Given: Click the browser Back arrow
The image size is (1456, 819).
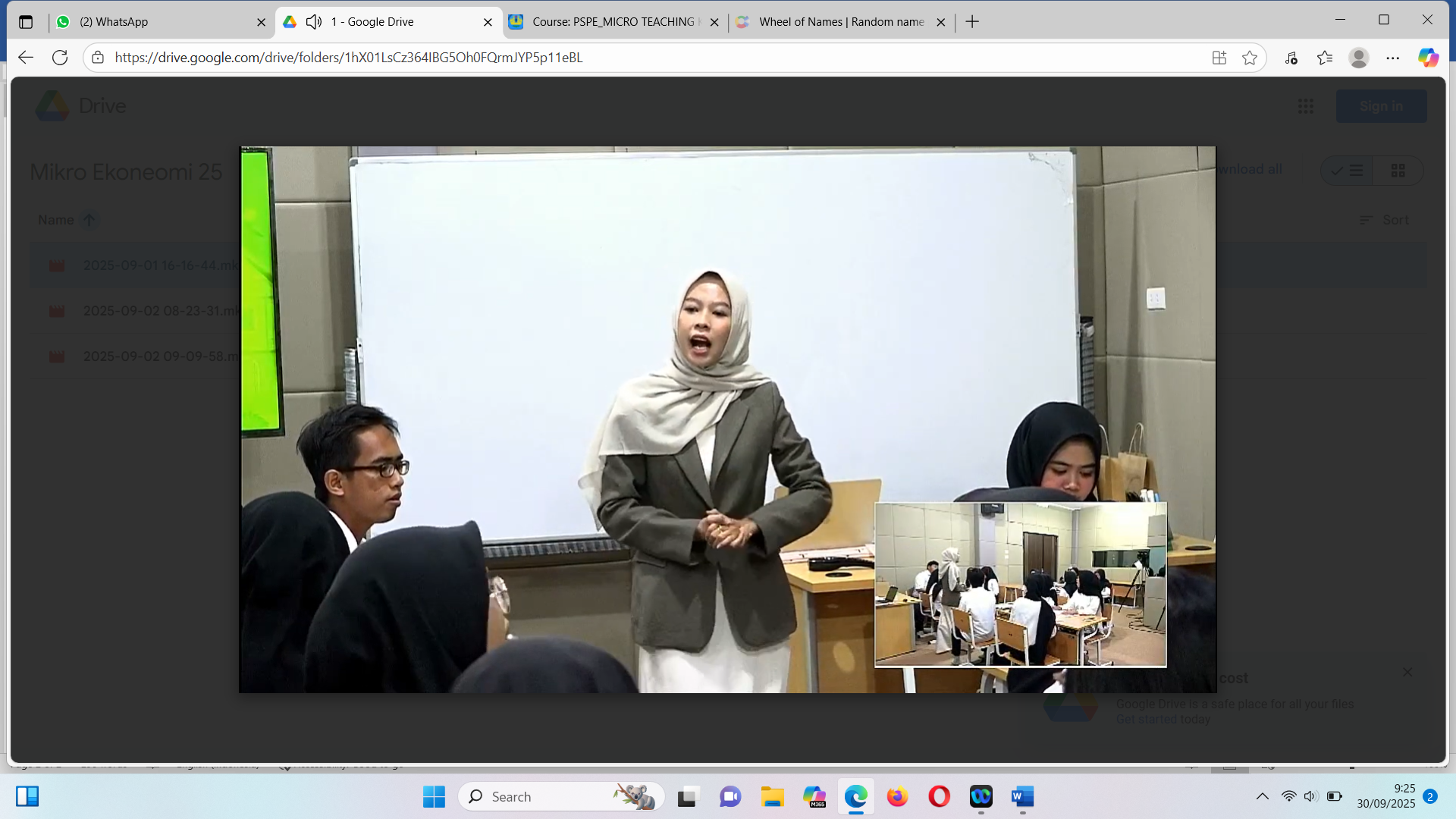Looking at the screenshot, I should 26,58.
